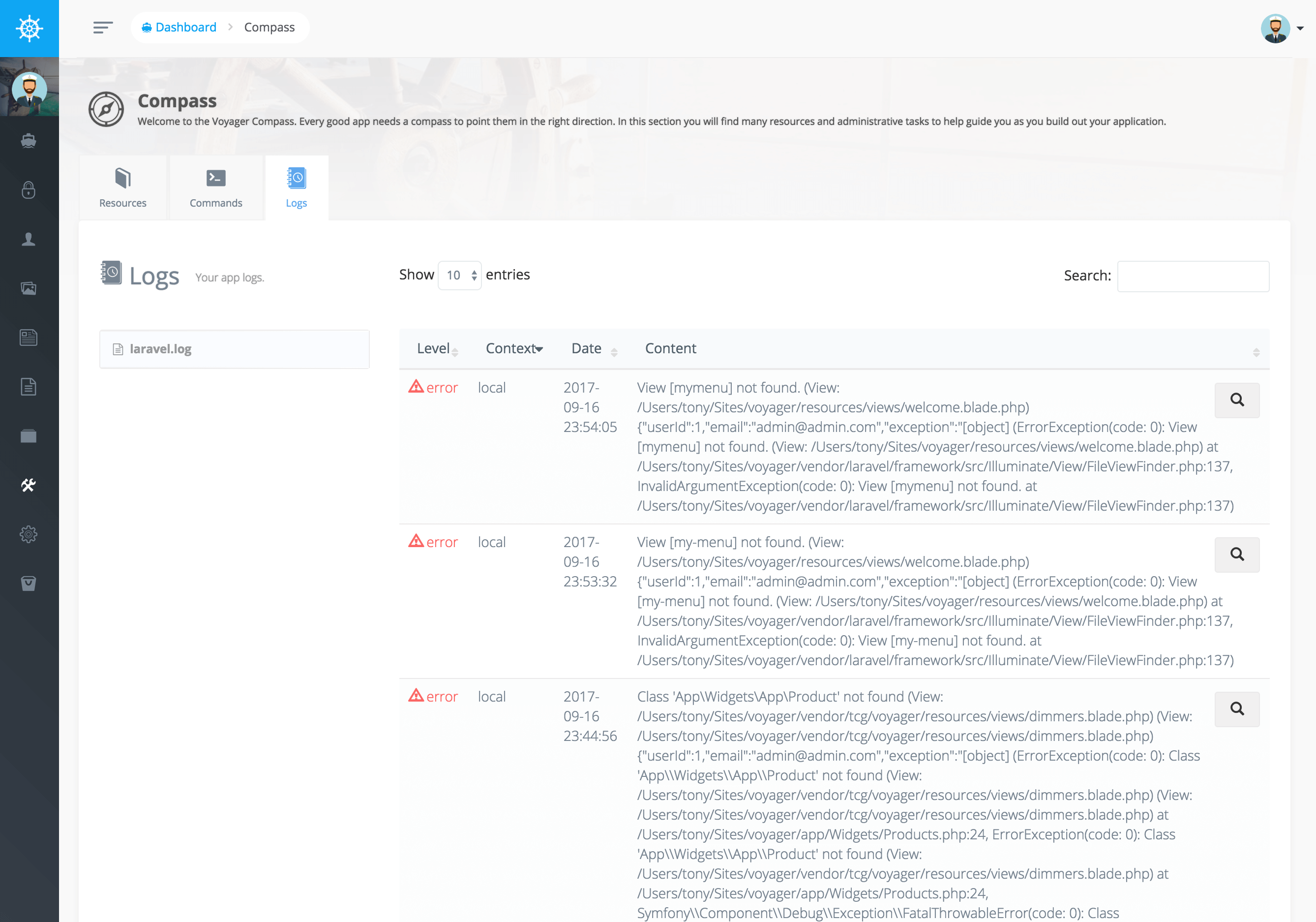Image resolution: width=1316 pixels, height=922 pixels.
Task: Open the boat dashboard sidebar icon
Action: point(29,141)
